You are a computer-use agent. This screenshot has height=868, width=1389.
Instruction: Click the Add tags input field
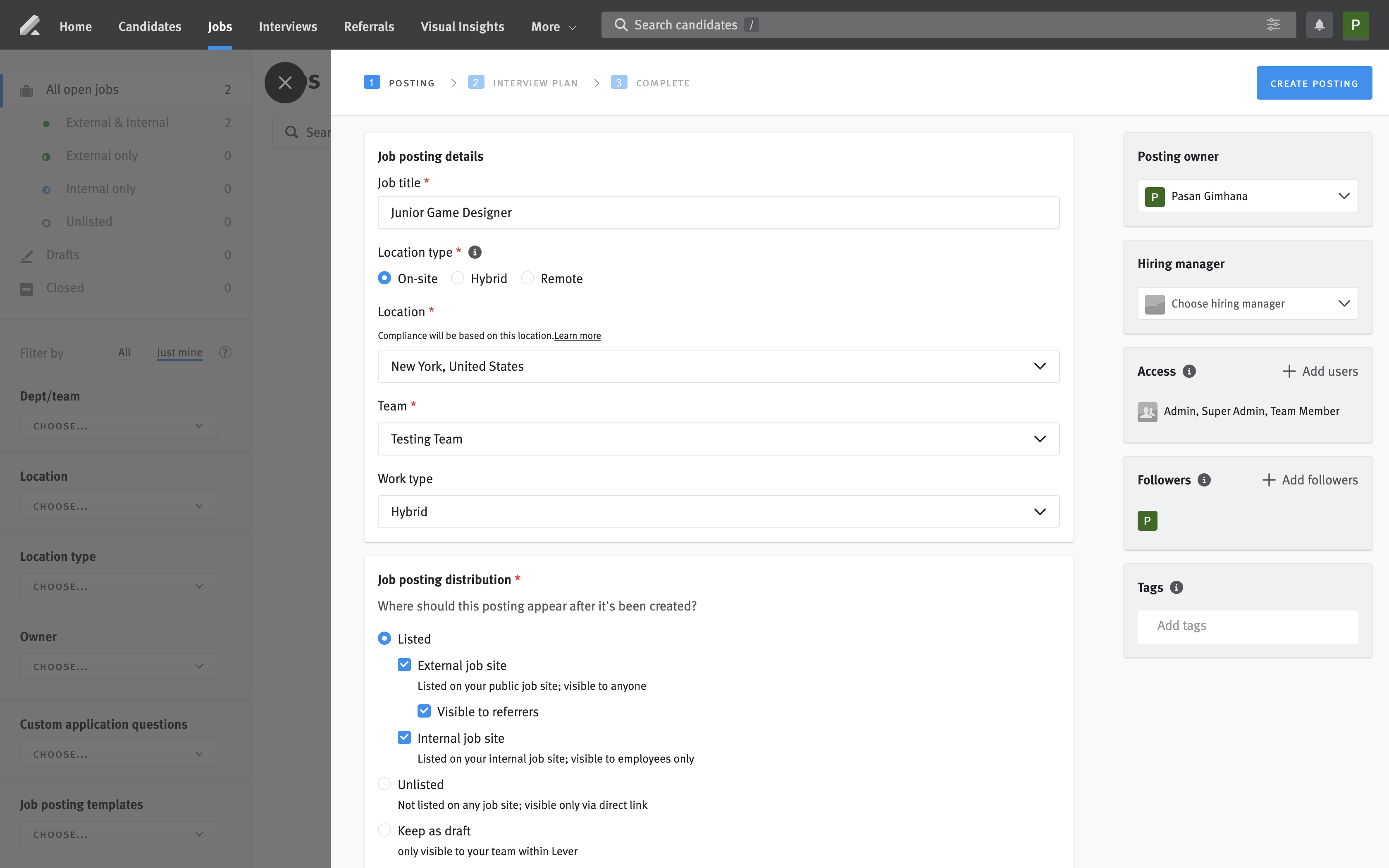point(1247,626)
